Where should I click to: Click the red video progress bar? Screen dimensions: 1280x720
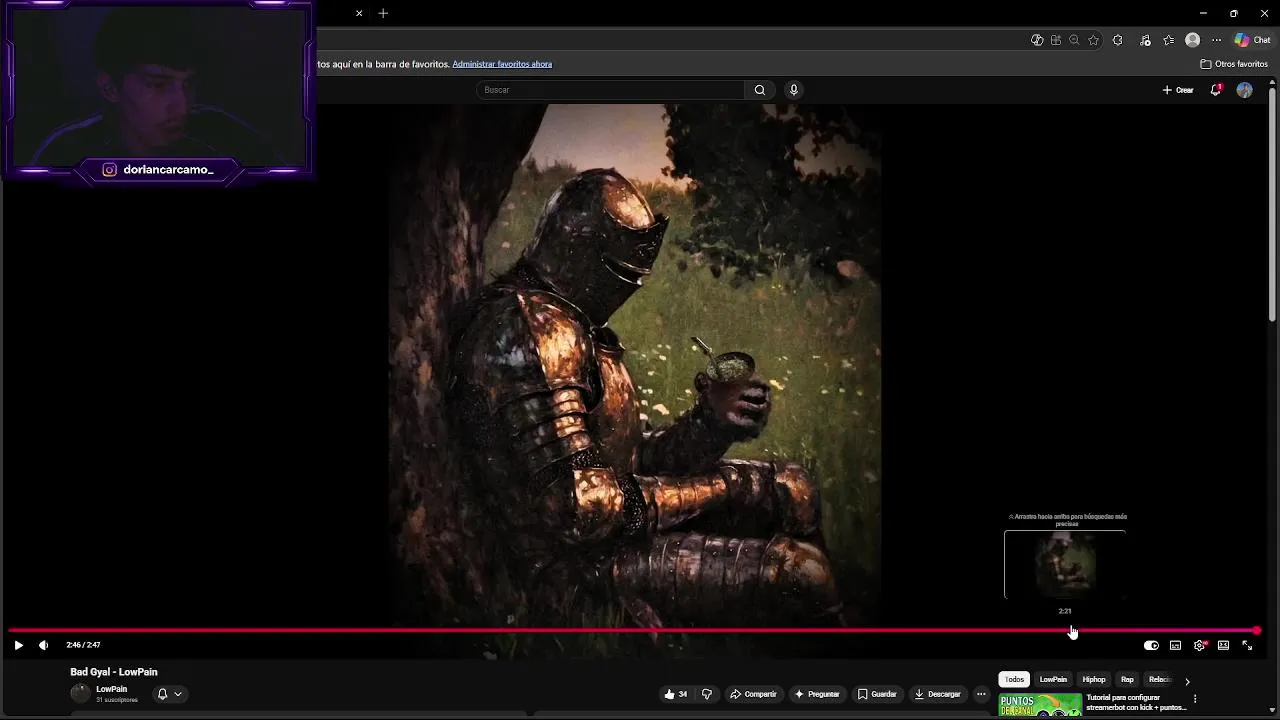click(x=632, y=631)
